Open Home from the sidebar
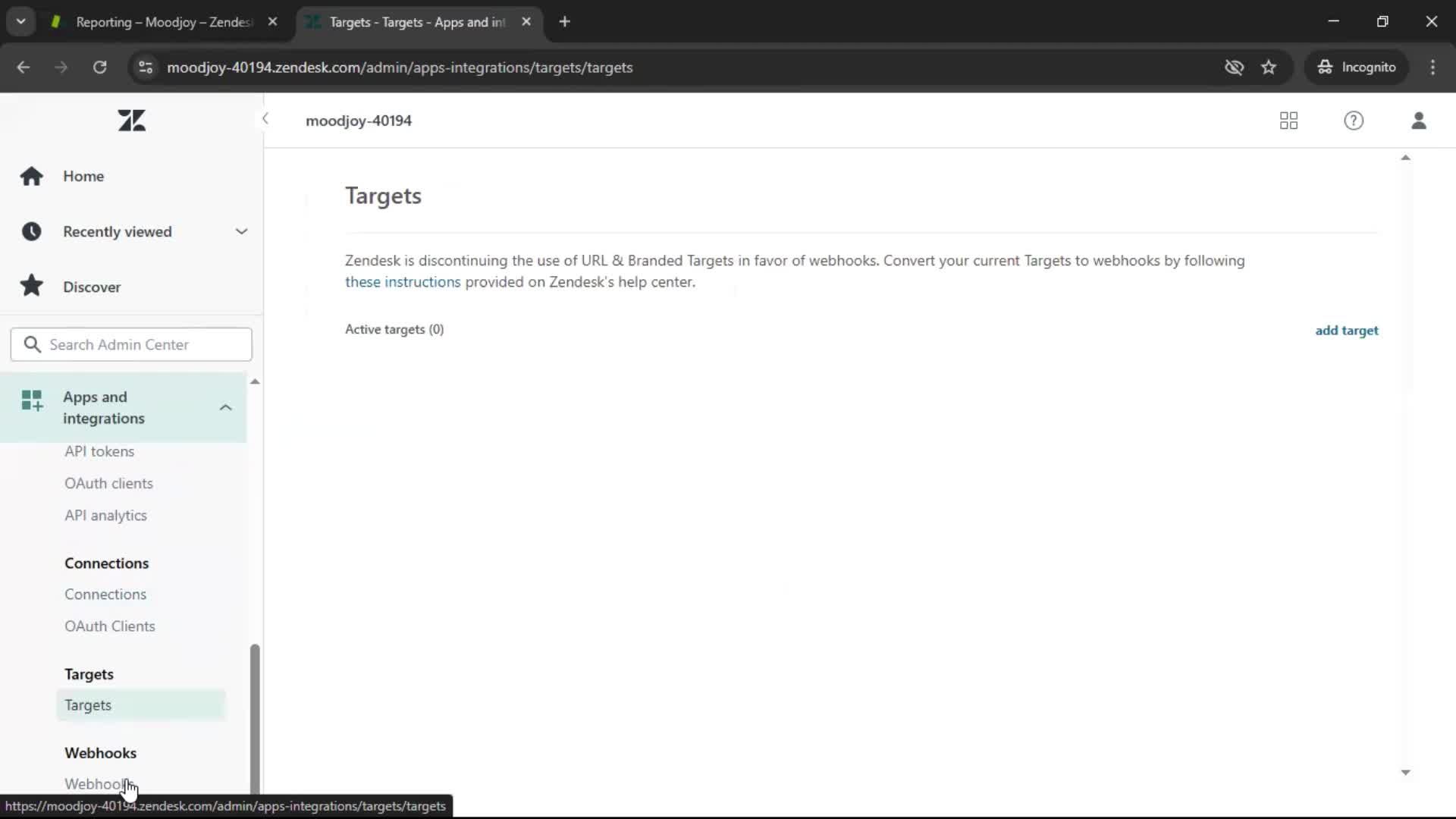The width and height of the screenshot is (1456, 819). point(83,176)
